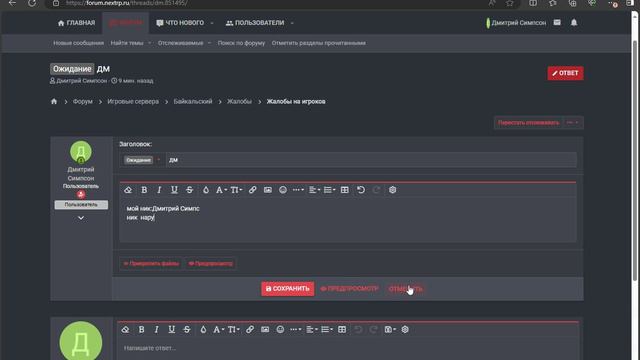Redo change in the post editor
This screenshot has height=360, width=640.
click(376, 190)
